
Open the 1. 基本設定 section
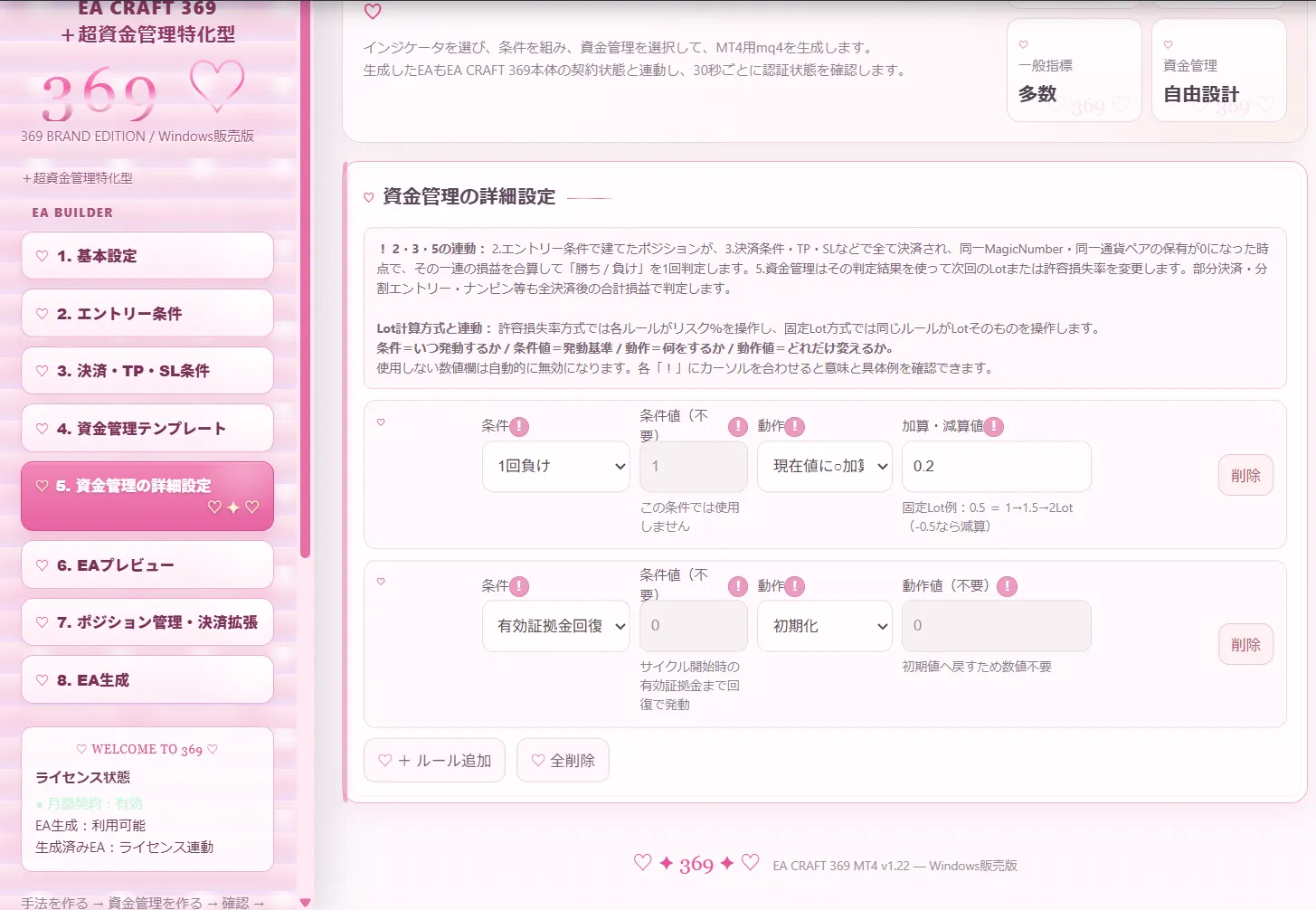click(x=147, y=256)
